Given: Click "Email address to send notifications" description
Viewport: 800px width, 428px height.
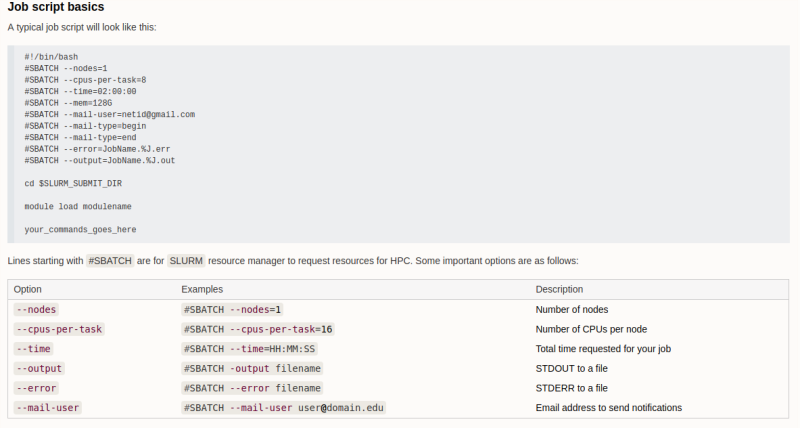Looking at the screenshot, I should tap(609, 408).
